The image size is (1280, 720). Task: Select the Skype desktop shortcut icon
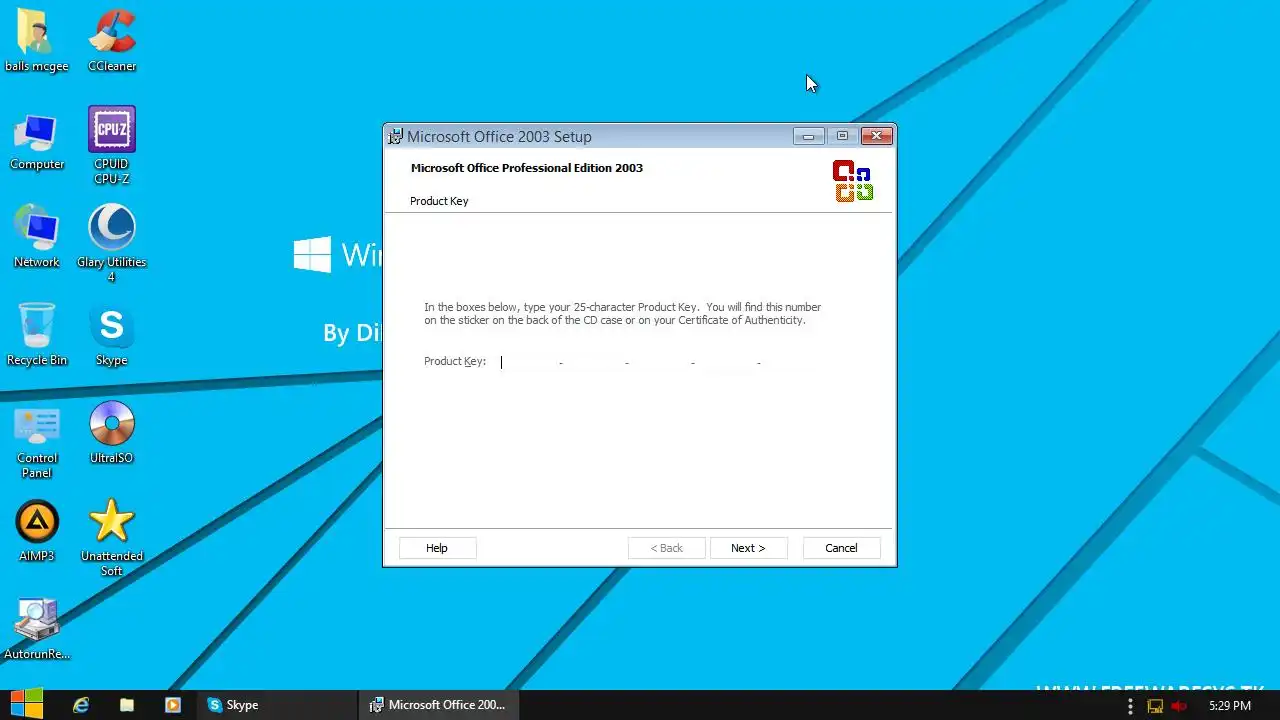point(112,335)
